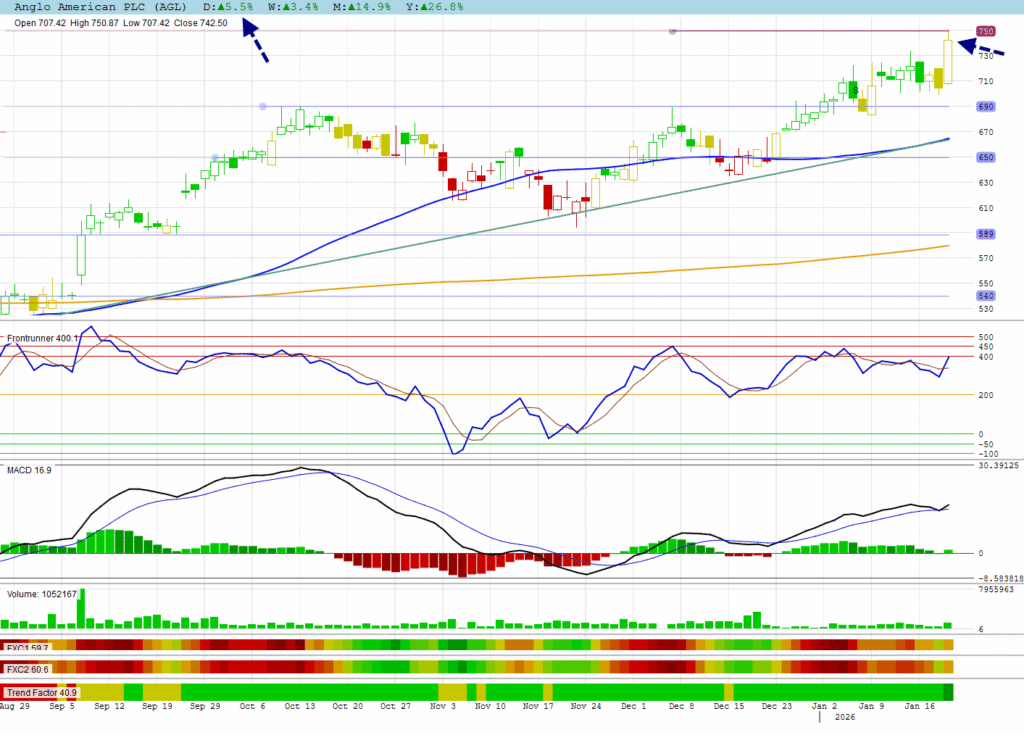Click the 690 price level tag

pos(985,107)
